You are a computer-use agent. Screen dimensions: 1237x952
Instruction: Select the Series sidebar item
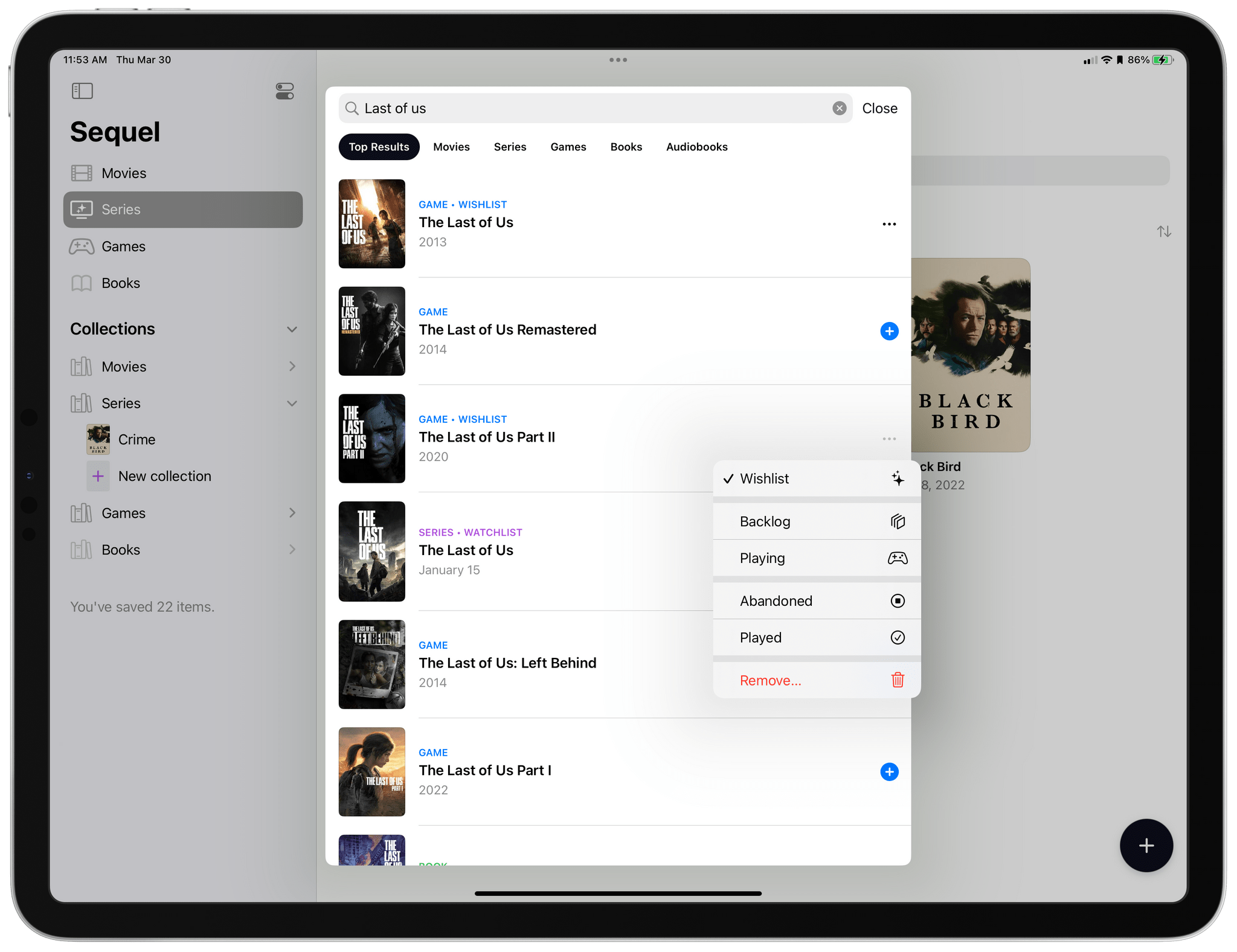point(183,210)
